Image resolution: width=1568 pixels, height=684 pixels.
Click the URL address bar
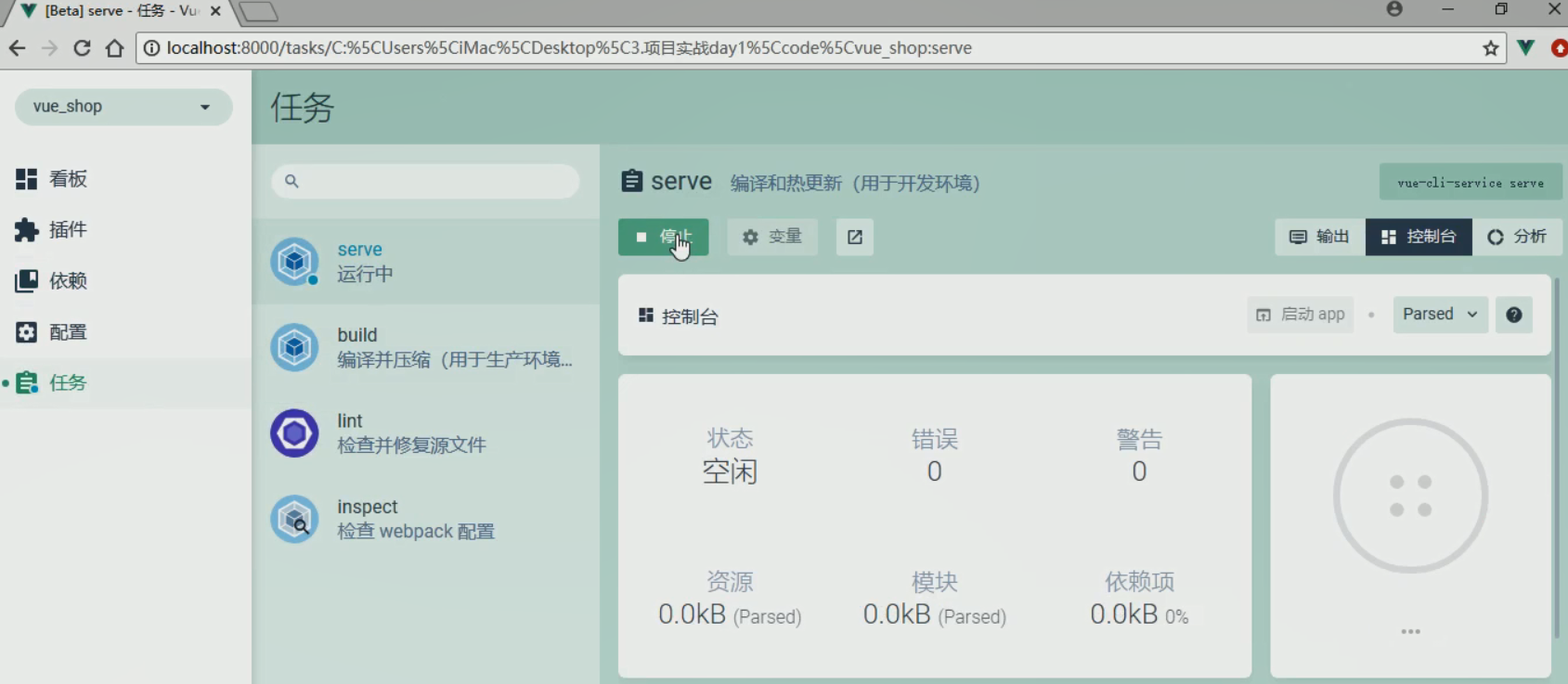click(822, 48)
